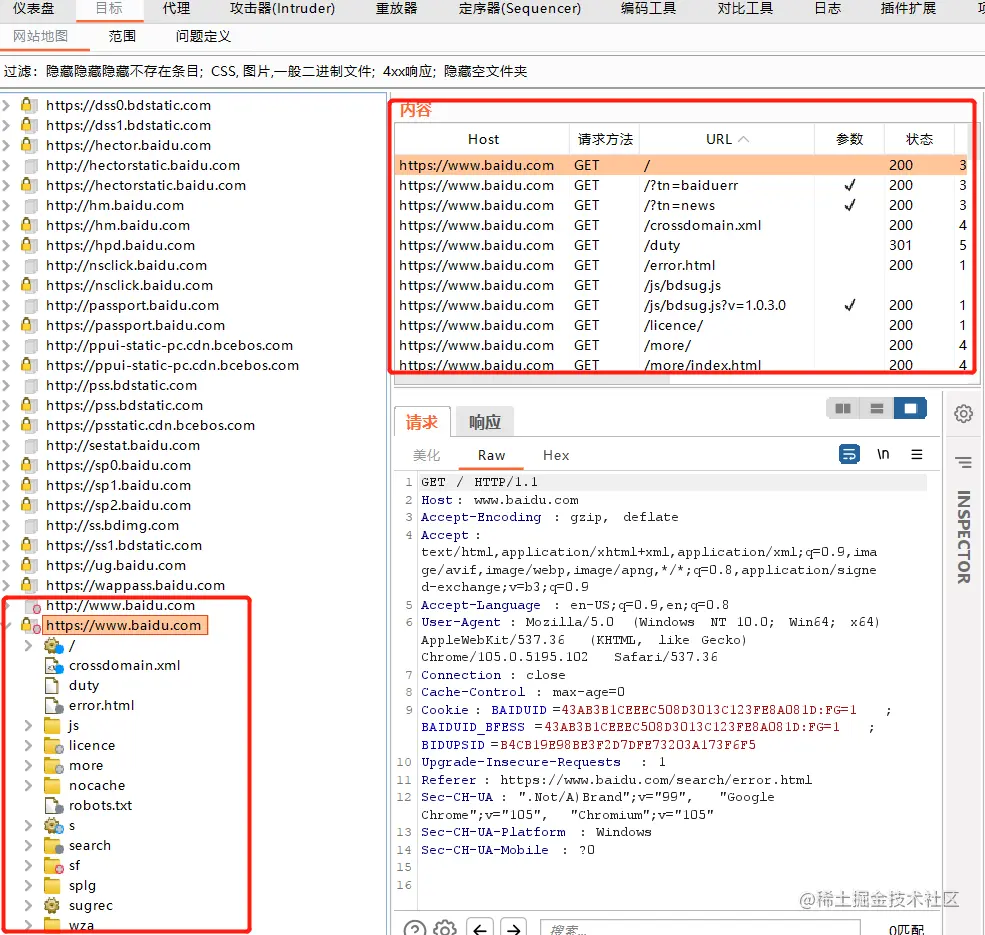
Task: Open the 代理 proxy tab
Action: click(176, 8)
